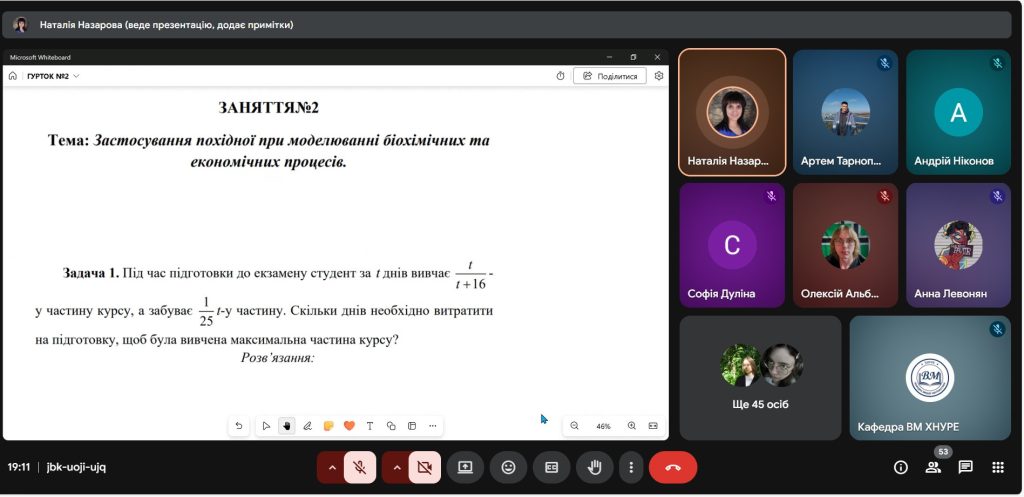
Task: Toggle the camera off button
Action: (424, 468)
